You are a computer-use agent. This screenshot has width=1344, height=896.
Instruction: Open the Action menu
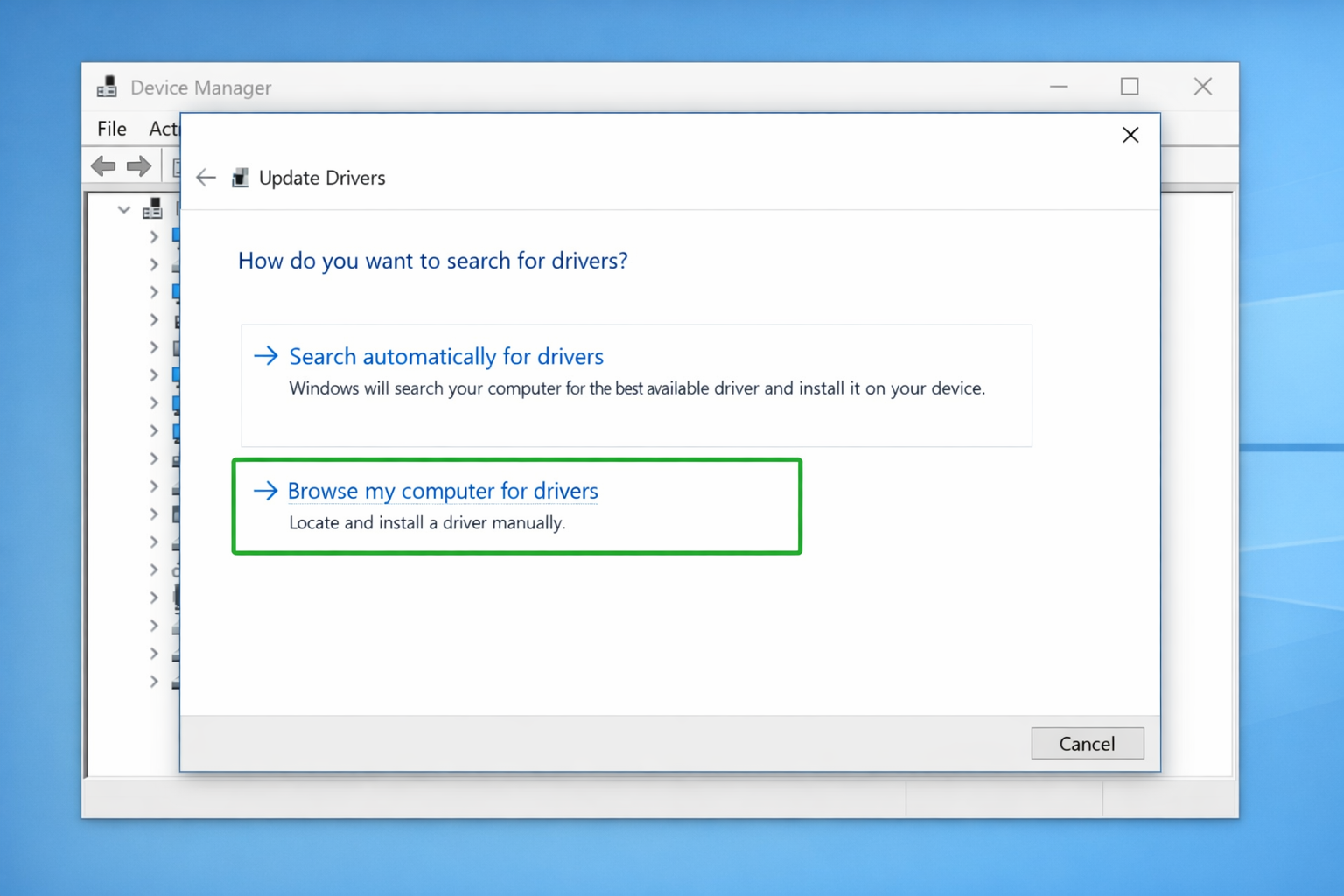pos(164,129)
